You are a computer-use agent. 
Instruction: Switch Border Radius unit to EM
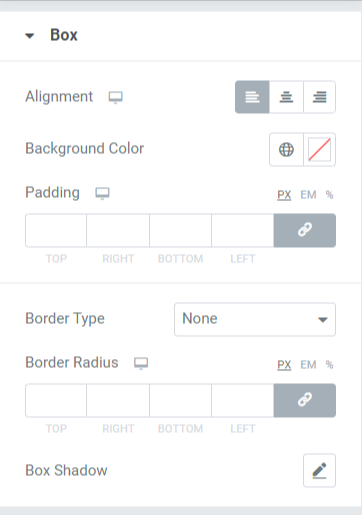[x=308, y=365]
